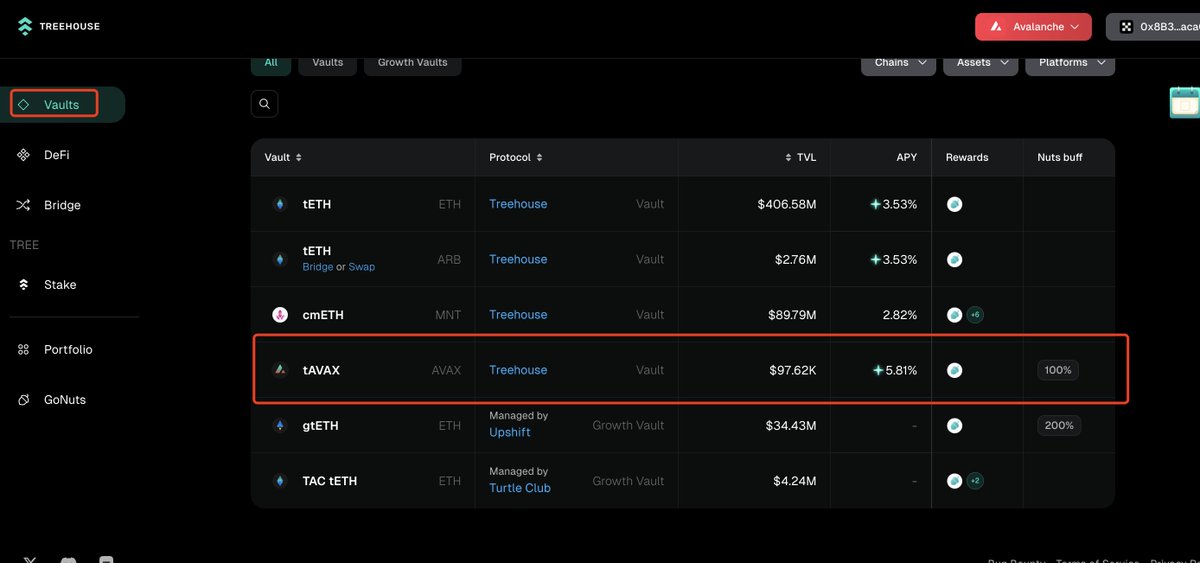Expand the Assets dropdown

(x=981, y=62)
